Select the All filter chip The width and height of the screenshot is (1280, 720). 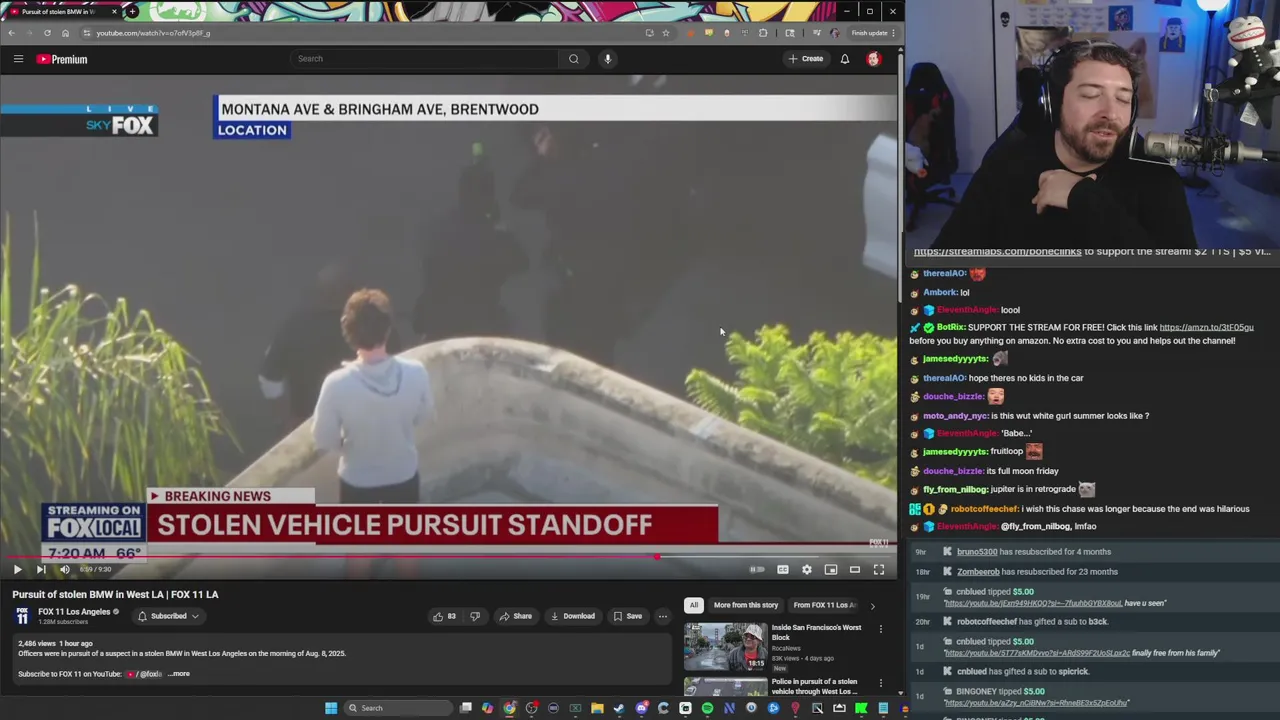[x=693, y=605]
